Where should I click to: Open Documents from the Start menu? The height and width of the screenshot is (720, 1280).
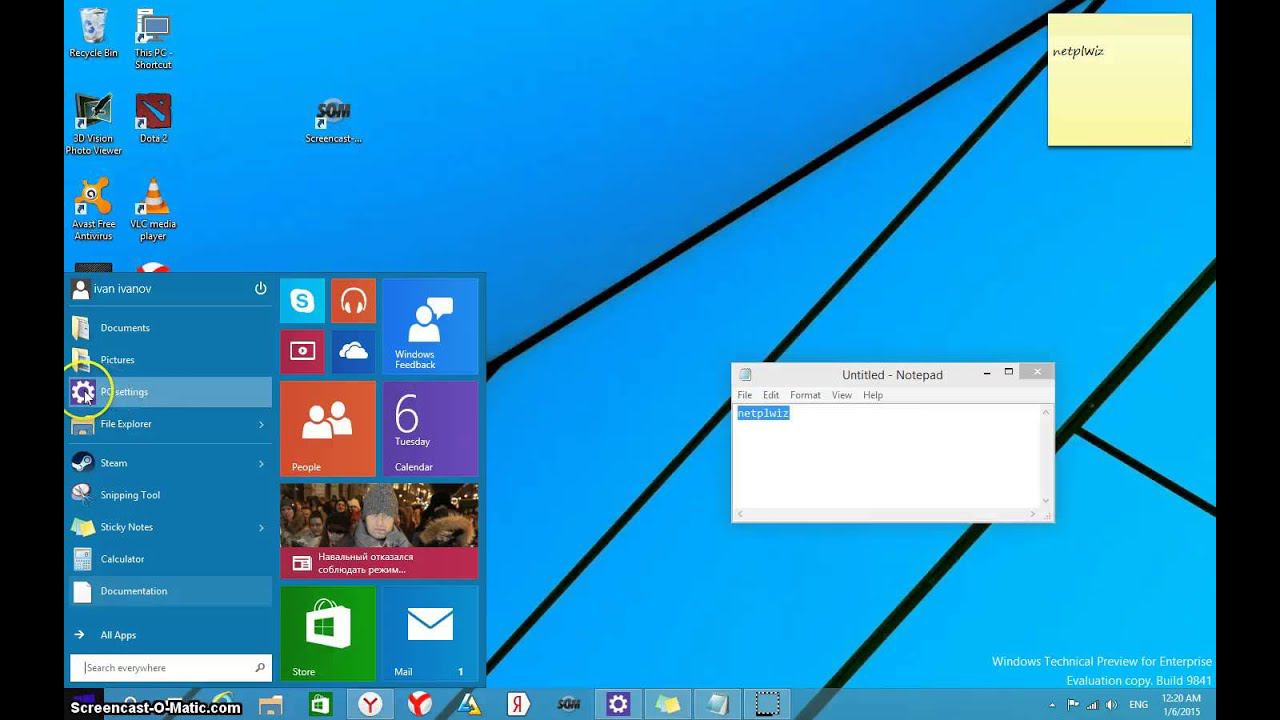(x=170, y=328)
